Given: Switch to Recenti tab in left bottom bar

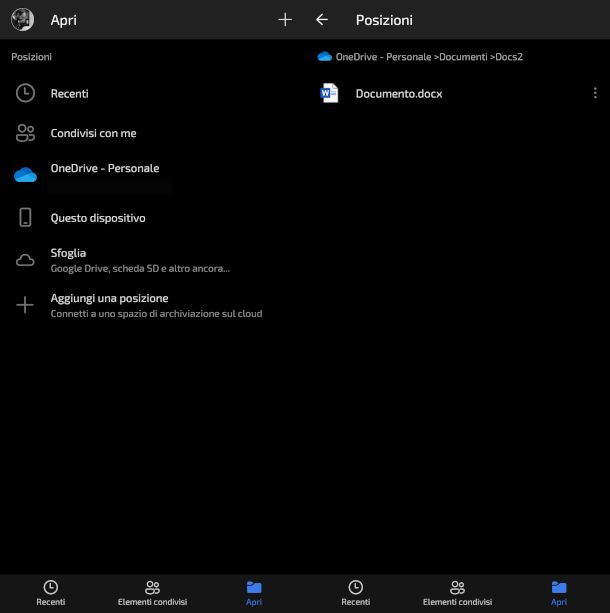Looking at the screenshot, I should click(x=51, y=593).
